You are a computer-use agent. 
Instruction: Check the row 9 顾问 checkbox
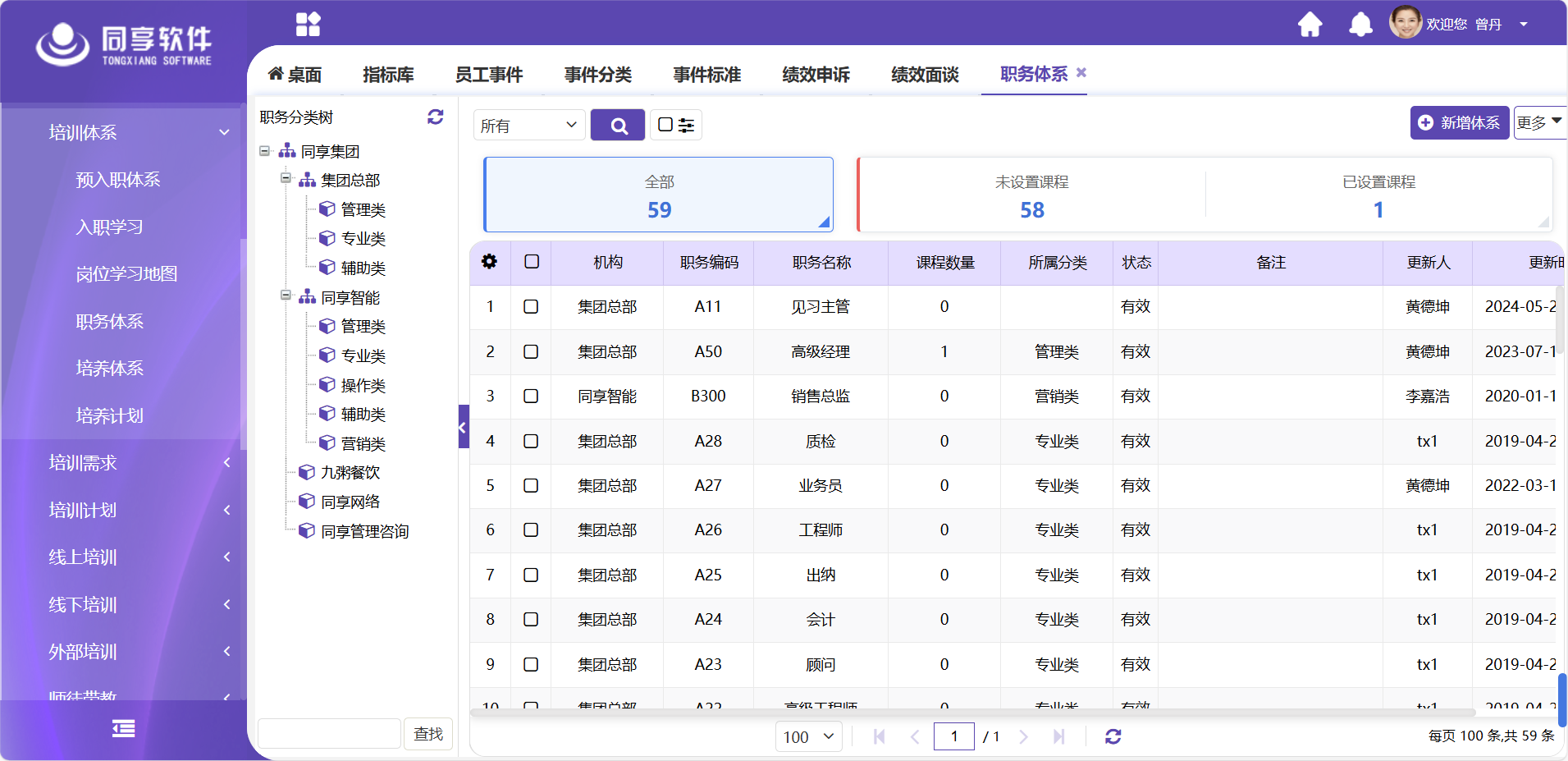click(x=531, y=665)
